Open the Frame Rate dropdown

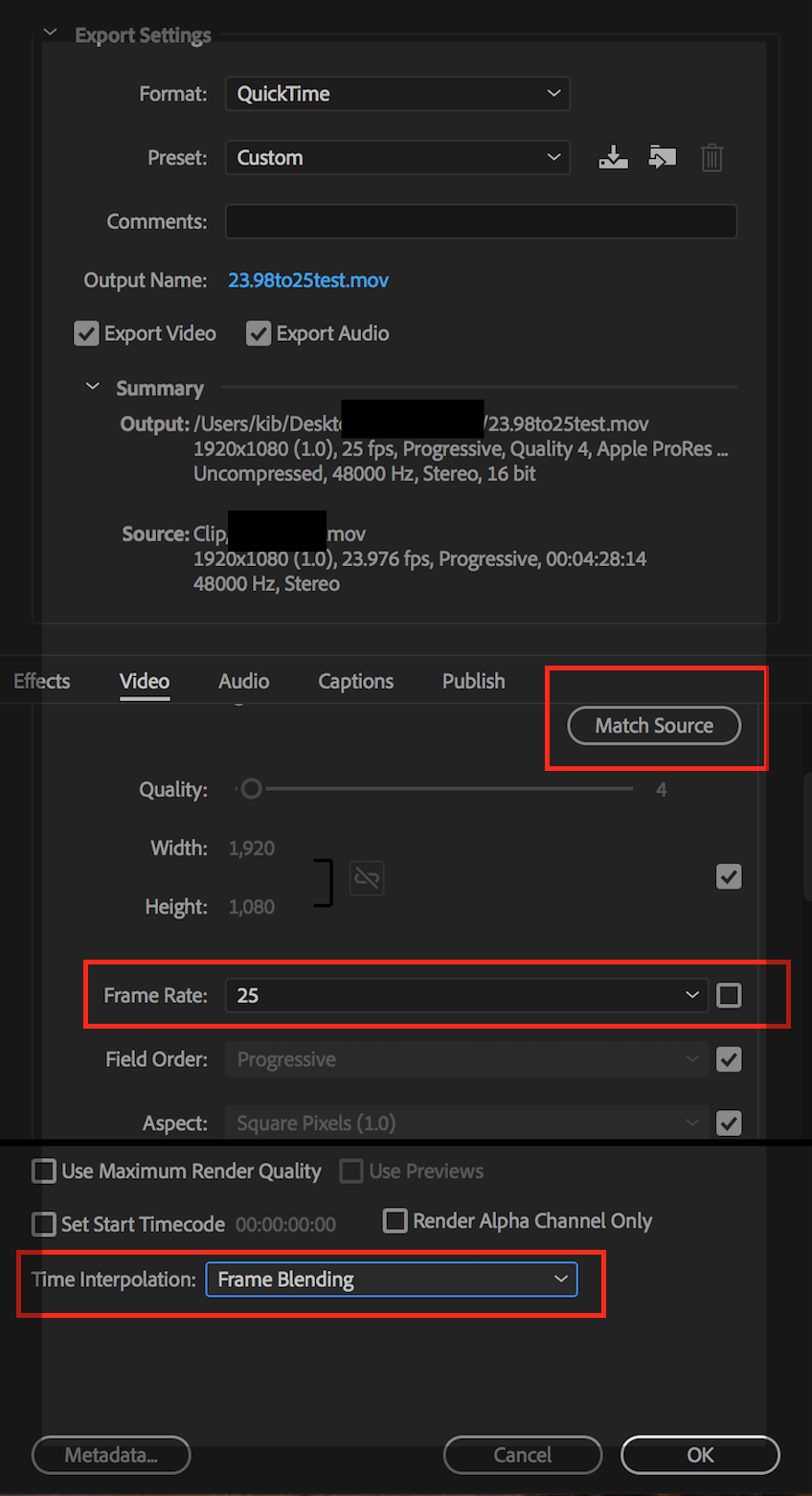465,995
